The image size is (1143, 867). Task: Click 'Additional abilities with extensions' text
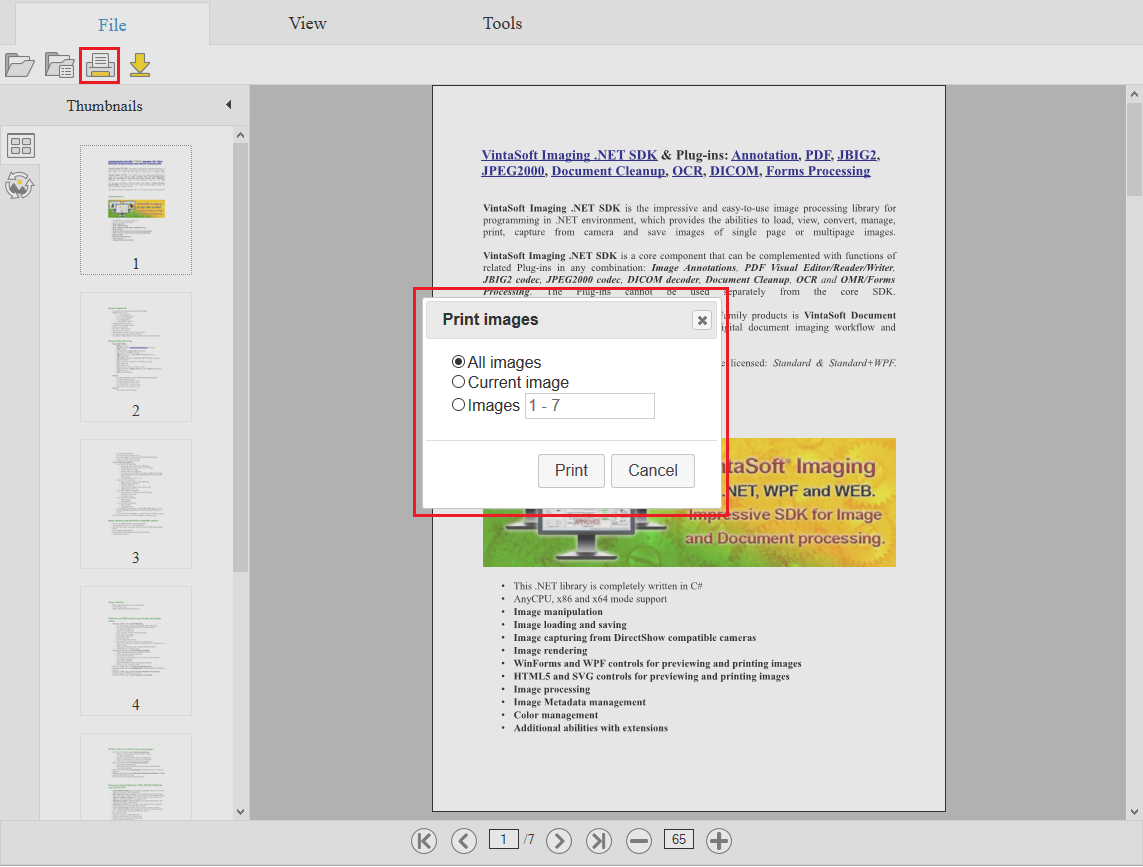pos(590,728)
